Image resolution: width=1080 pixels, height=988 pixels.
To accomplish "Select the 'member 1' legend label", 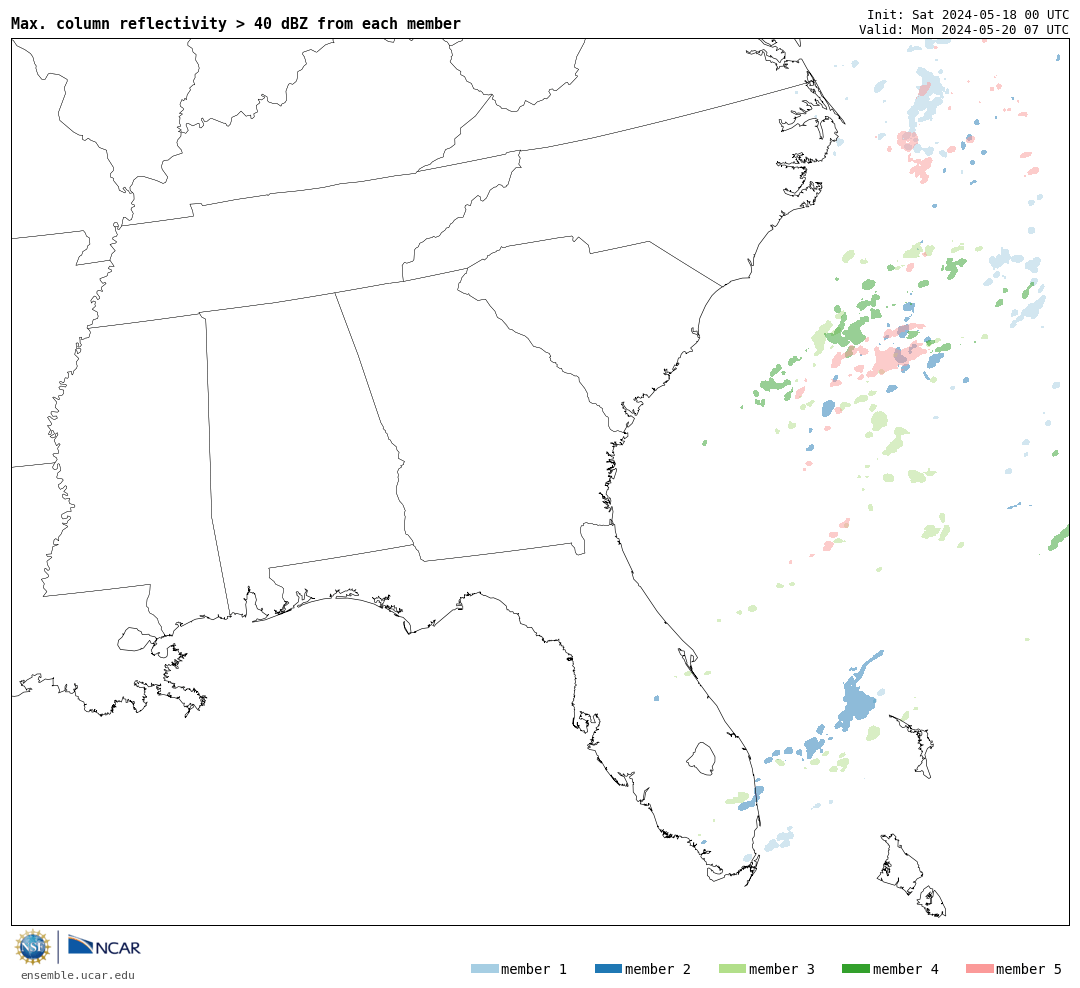I will point(534,969).
